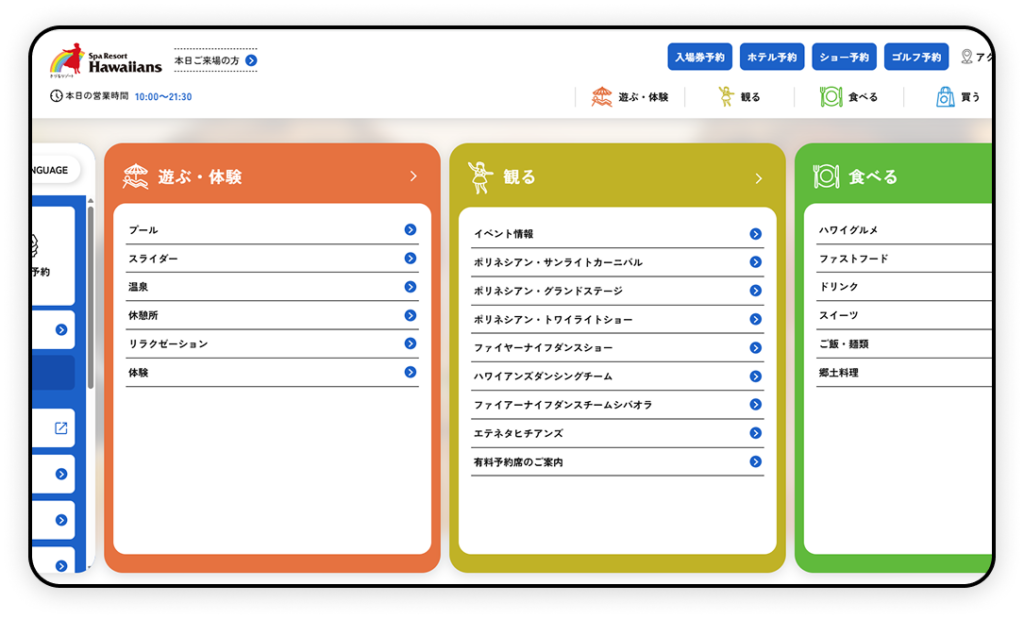Click the left sidebar vertical scrollbar
The image size is (1024, 619).
coord(90,300)
